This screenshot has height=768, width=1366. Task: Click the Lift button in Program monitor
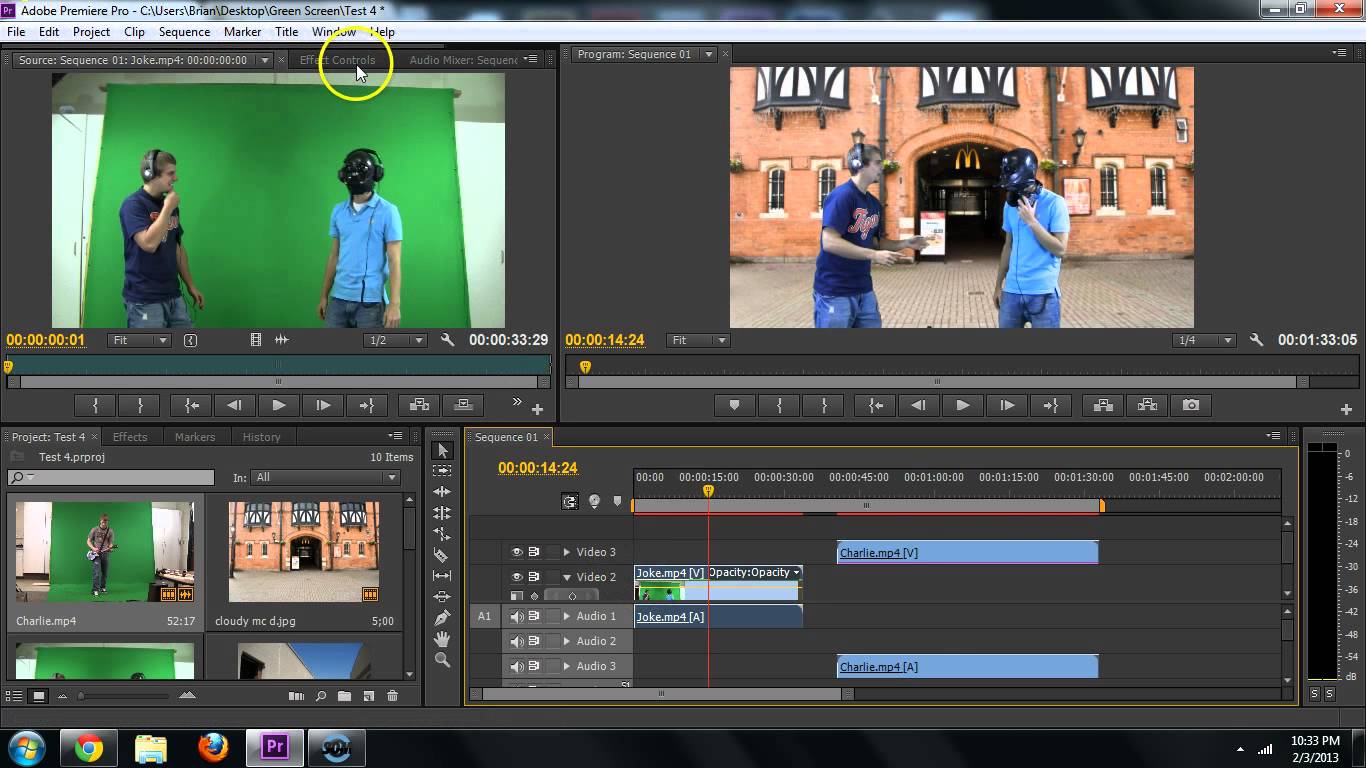1101,405
